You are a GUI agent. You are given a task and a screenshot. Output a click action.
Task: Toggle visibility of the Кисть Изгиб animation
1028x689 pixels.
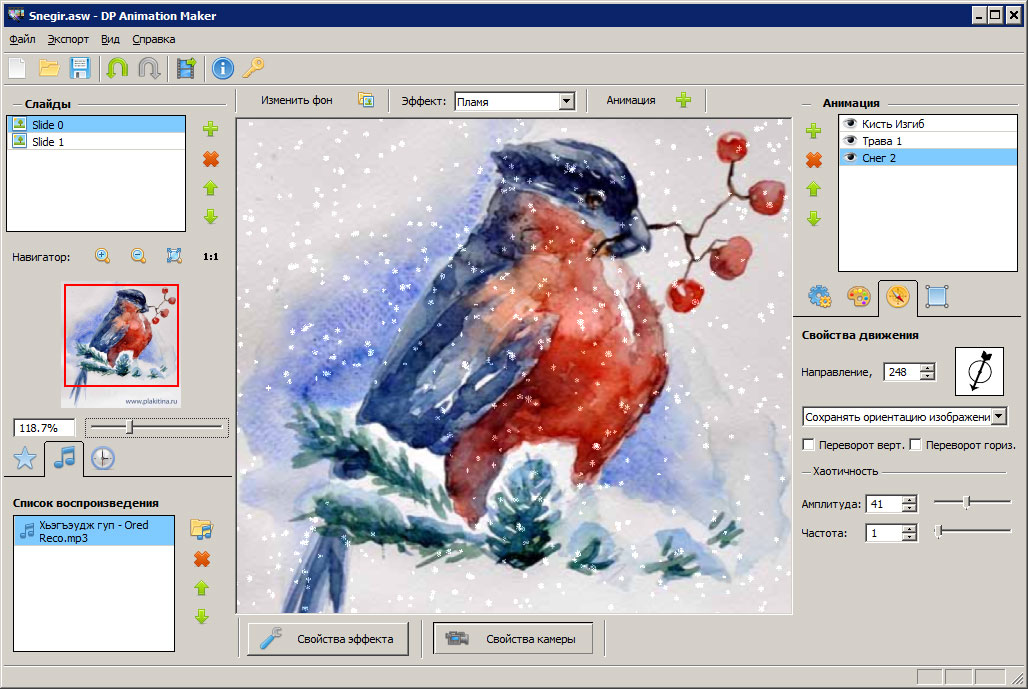pyautogui.click(x=850, y=123)
